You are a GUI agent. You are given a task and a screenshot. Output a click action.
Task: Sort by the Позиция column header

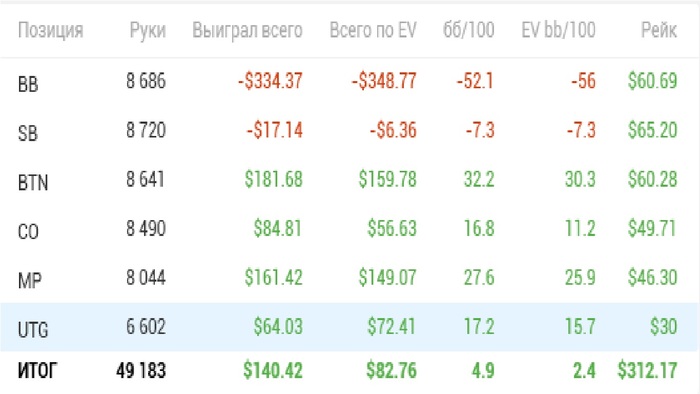pos(50,30)
